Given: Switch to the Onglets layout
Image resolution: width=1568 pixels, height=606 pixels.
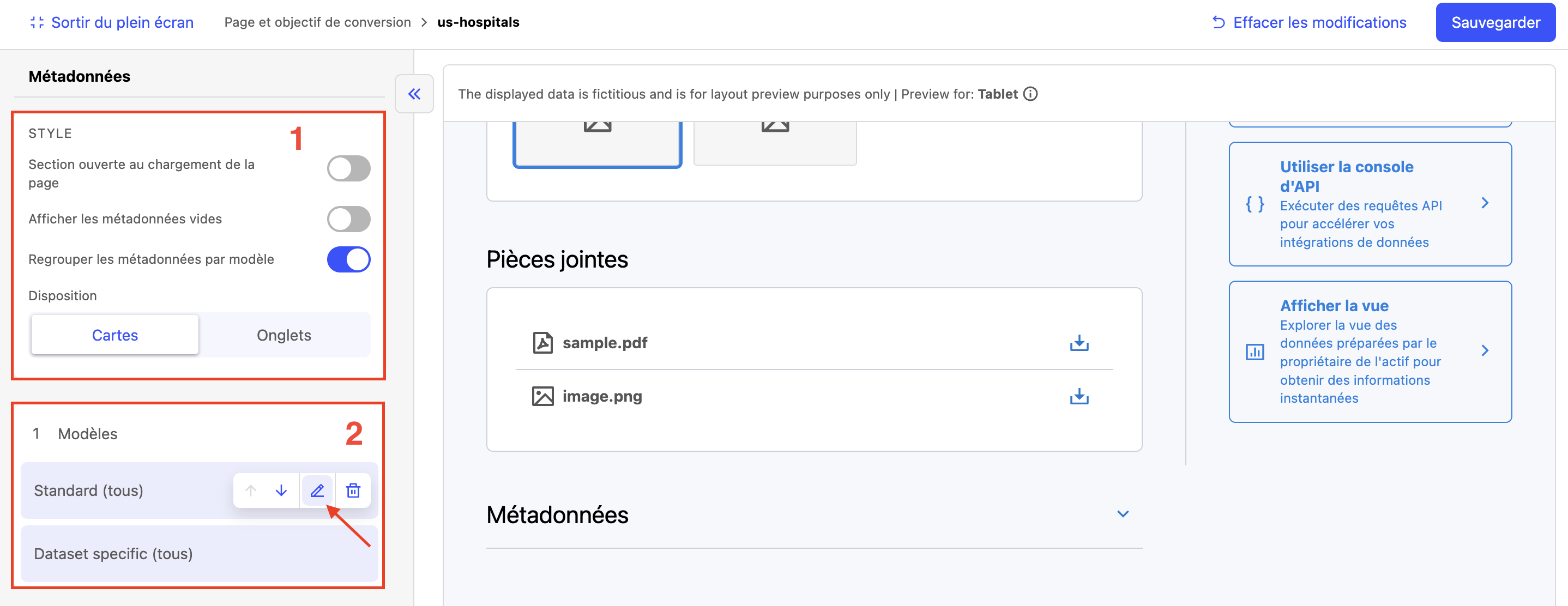Looking at the screenshot, I should pos(284,335).
